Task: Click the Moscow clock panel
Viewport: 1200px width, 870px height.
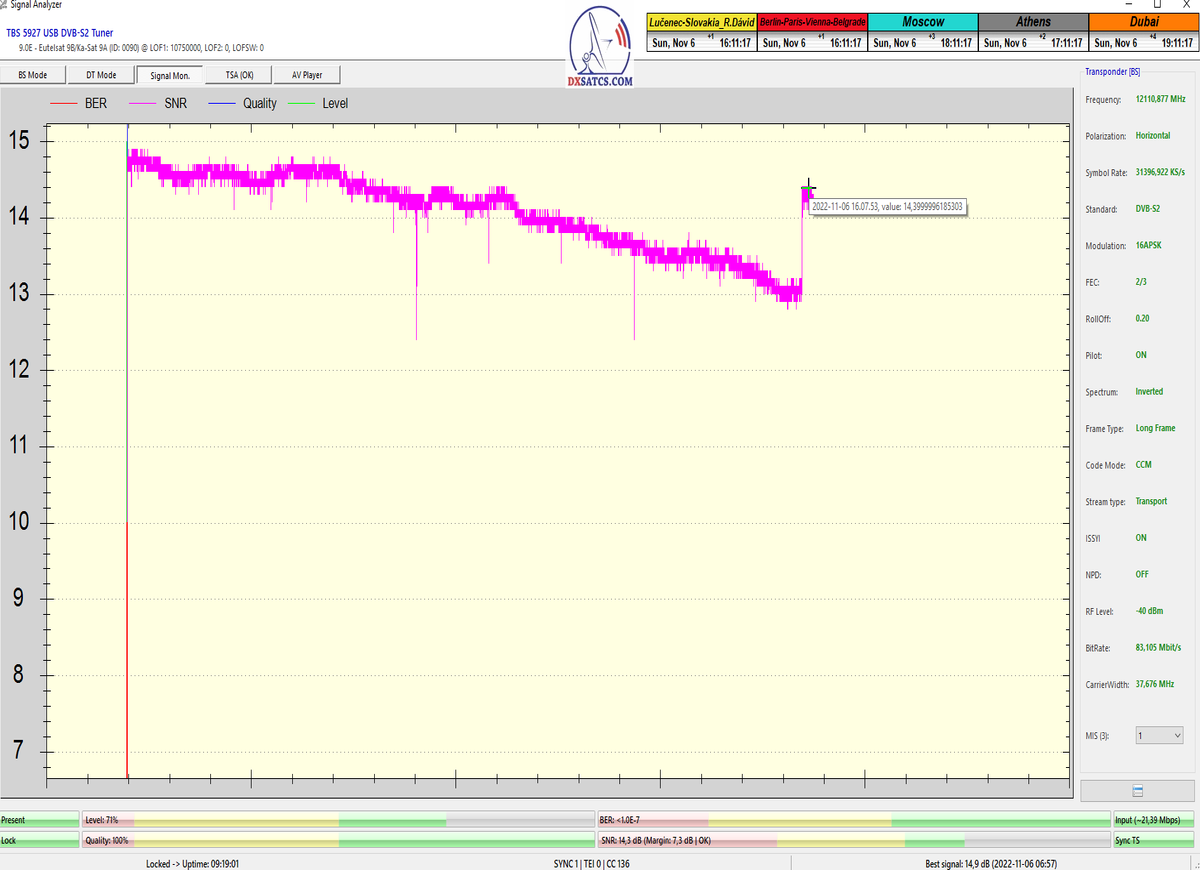Action: (x=922, y=32)
